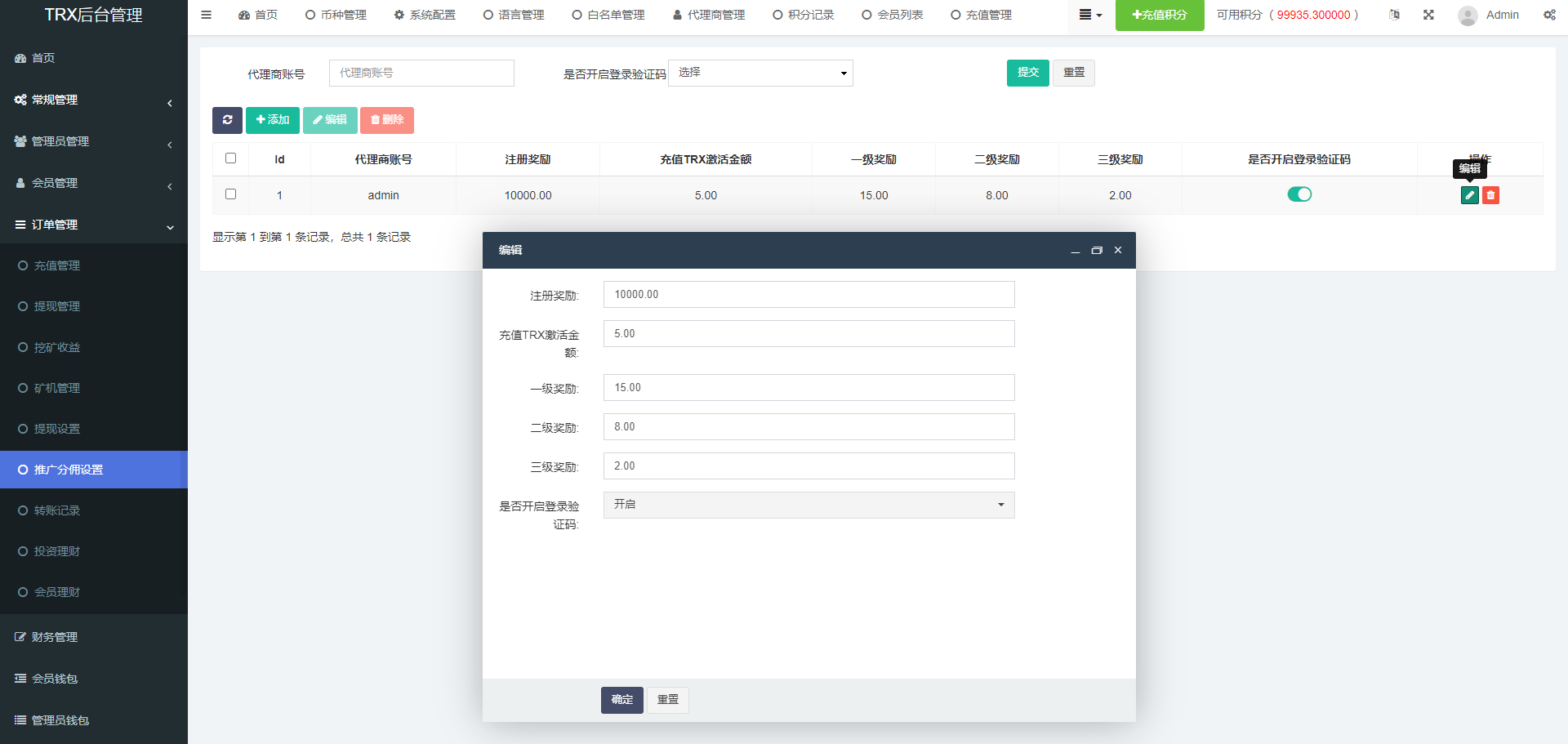Select the checkbox for admin row
Image resolution: width=1568 pixels, height=744 pixels.
click(230, 194)
